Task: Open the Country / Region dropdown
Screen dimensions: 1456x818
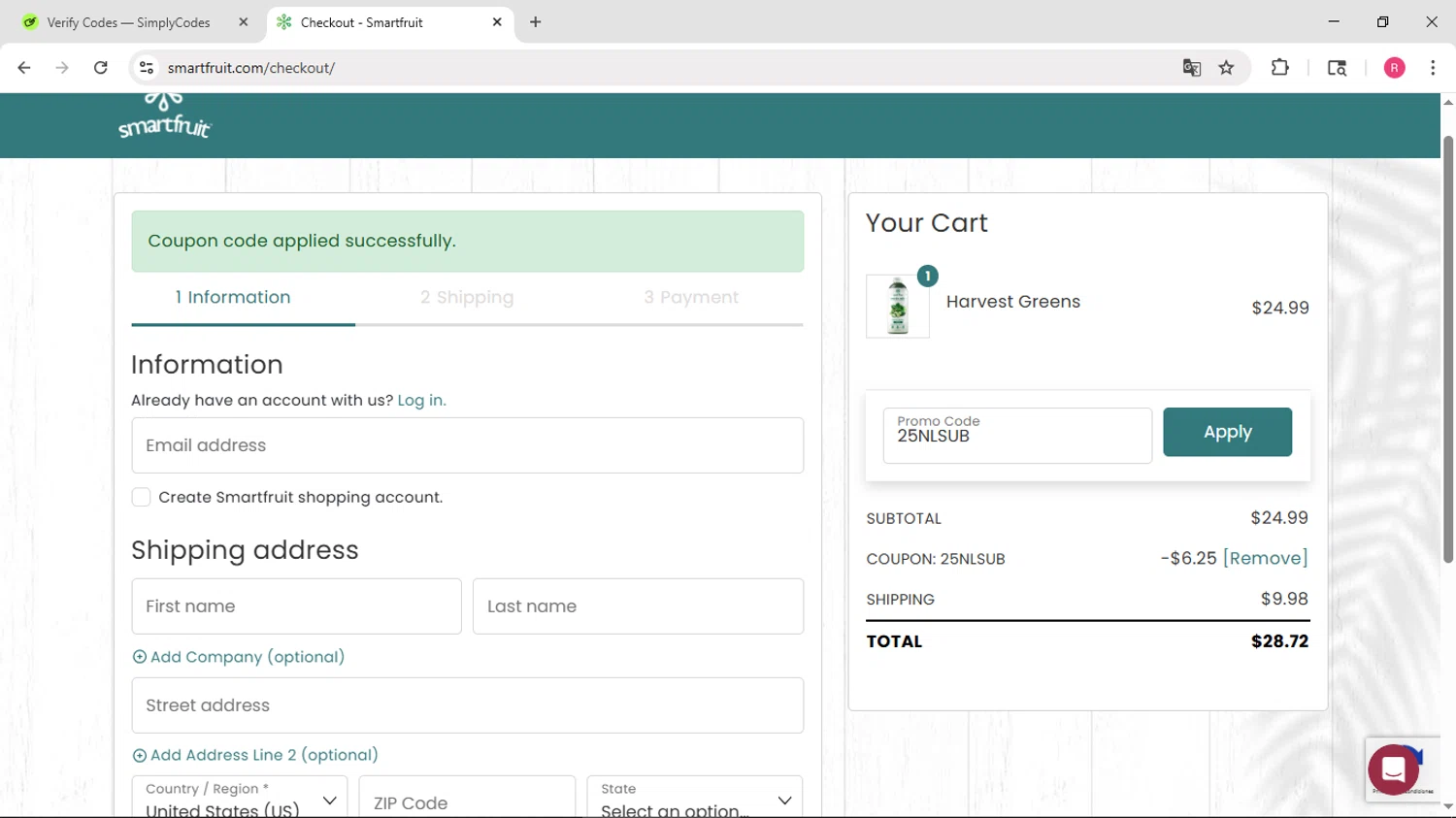Action: (239, 800)
